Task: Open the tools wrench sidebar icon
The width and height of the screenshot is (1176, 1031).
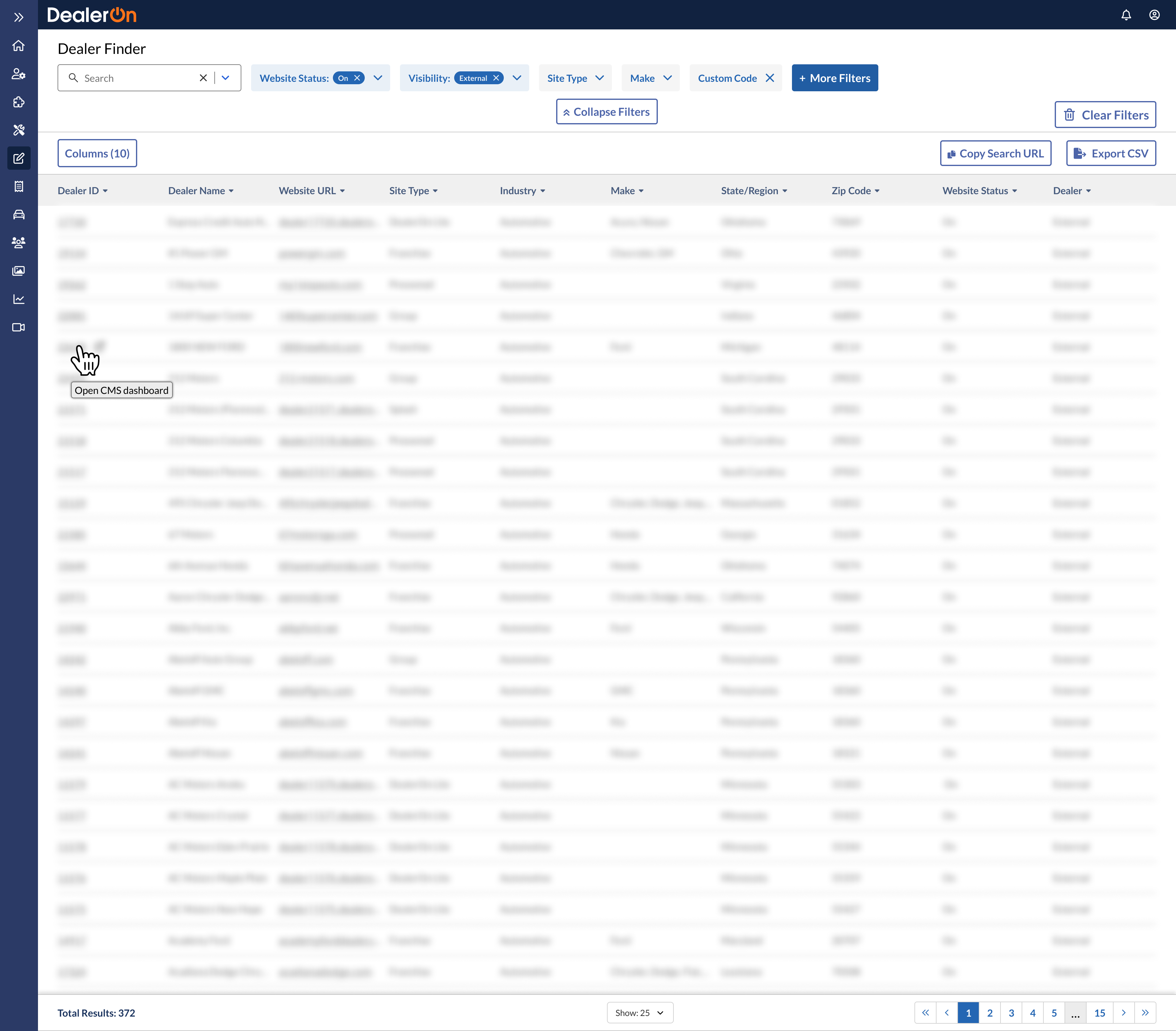Action: point(18,130)
